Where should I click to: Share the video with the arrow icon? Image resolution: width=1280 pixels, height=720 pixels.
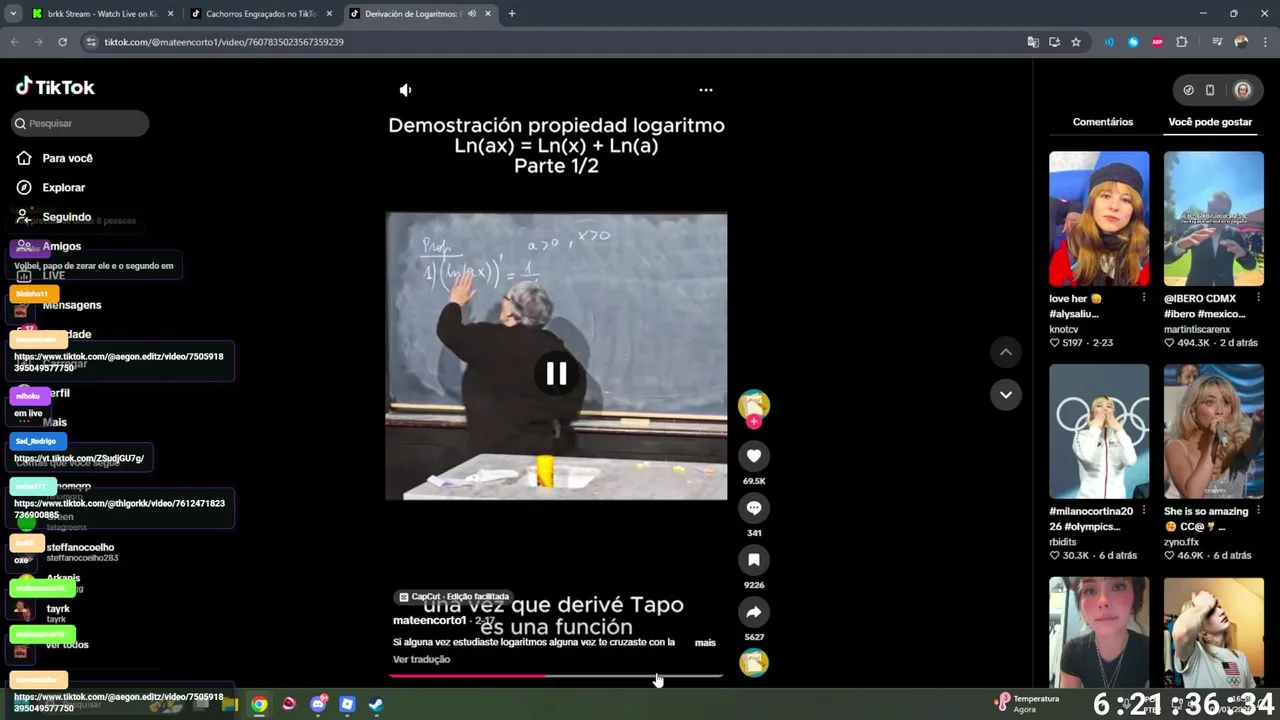point(754,612)
